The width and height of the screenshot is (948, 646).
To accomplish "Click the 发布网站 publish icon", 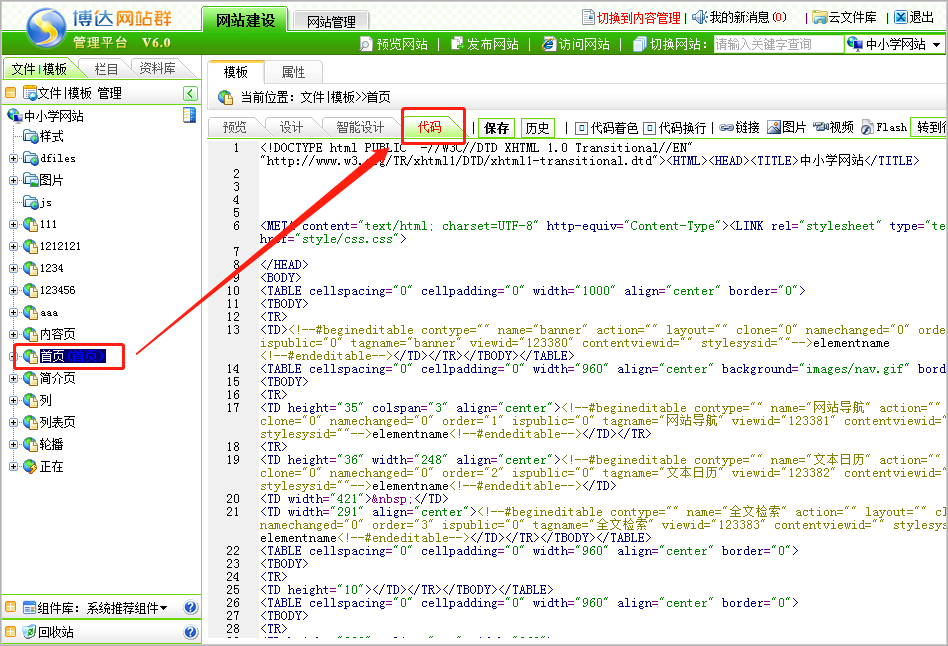I will tap(458, 44).
